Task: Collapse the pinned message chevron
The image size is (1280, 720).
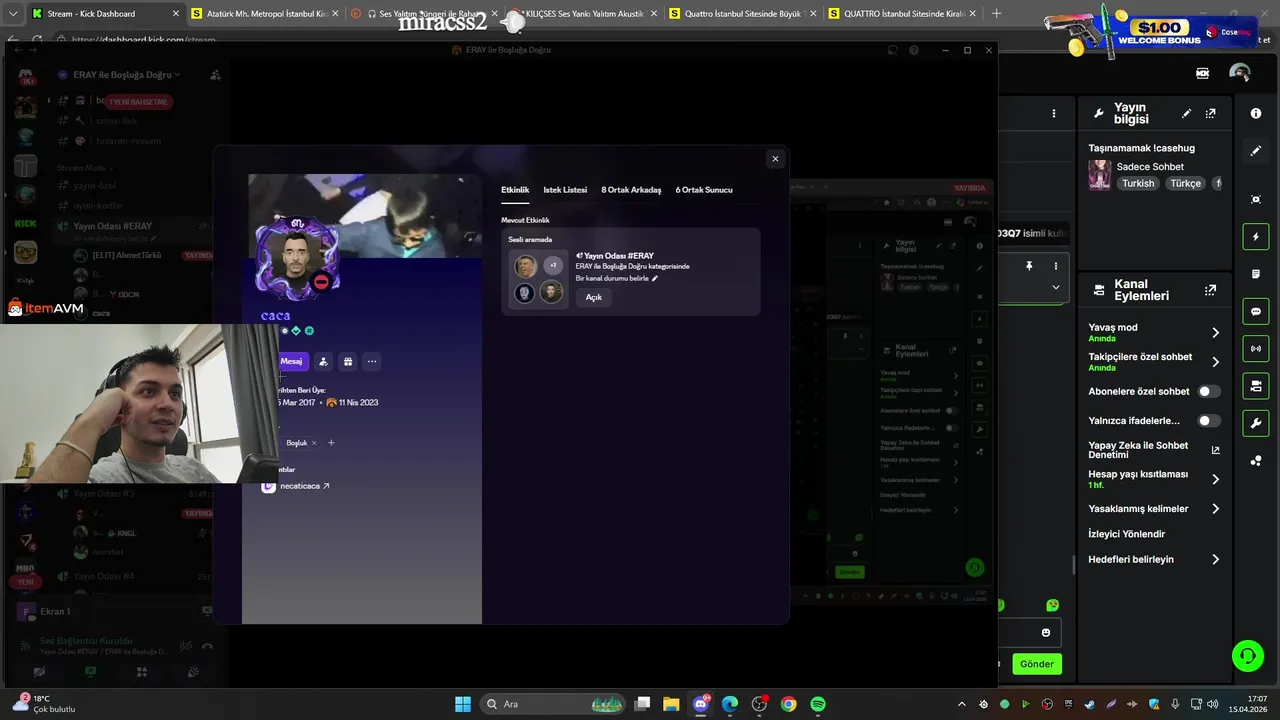Action: pos(1055,287)
